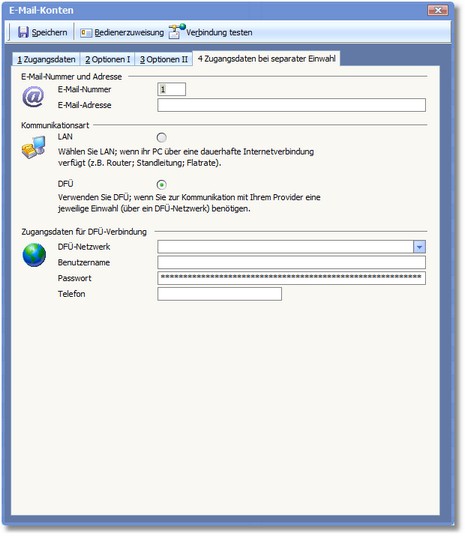Click the Speichern floppy disk icon
This screenshot has height=536, width=465.
[x=23, y=32]
